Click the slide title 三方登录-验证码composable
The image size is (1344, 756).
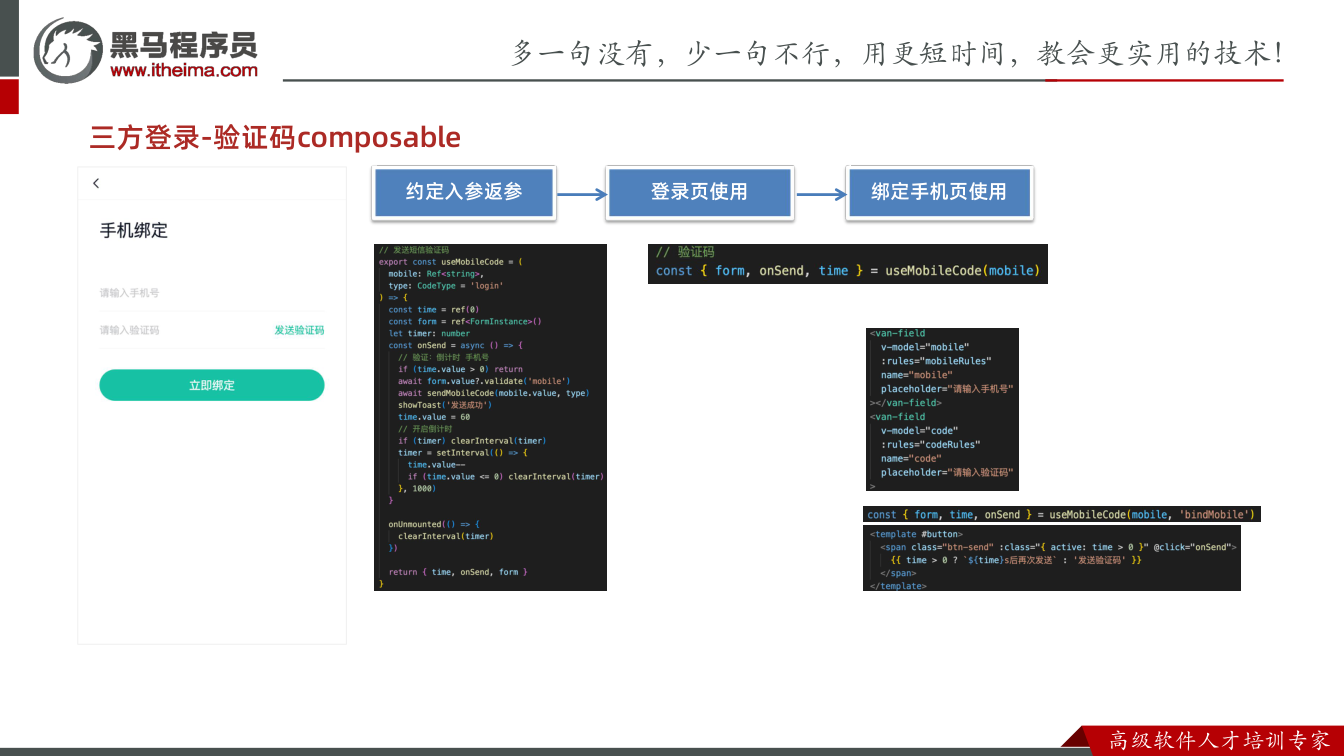point(275,137)
